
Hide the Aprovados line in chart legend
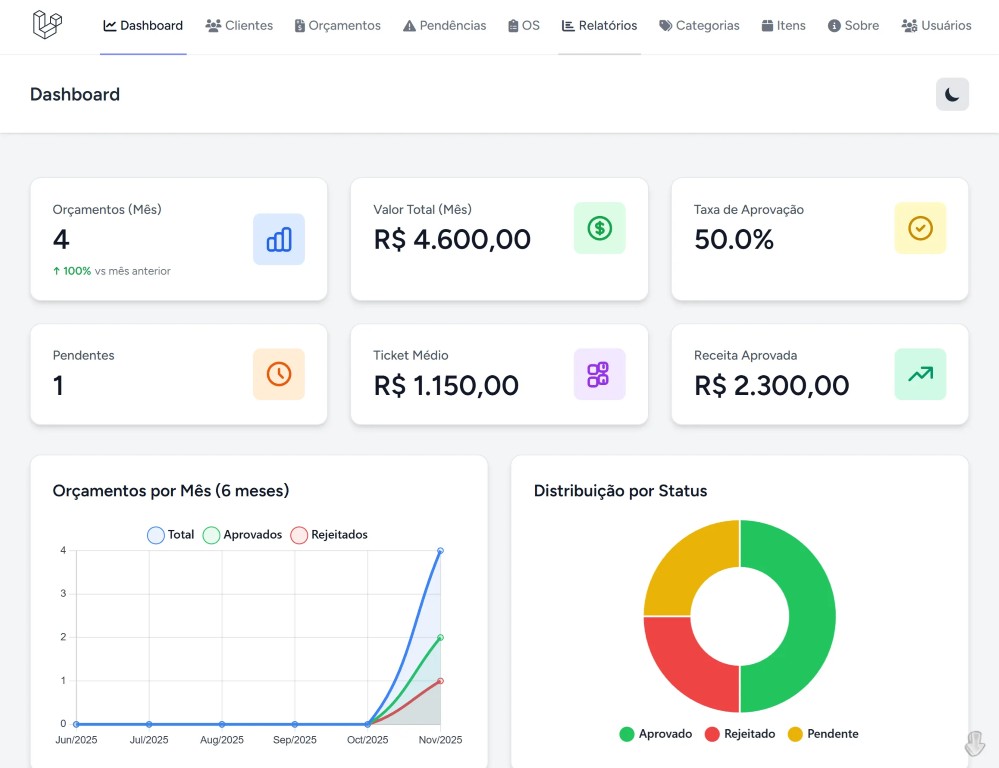click(x=242, y=535)
